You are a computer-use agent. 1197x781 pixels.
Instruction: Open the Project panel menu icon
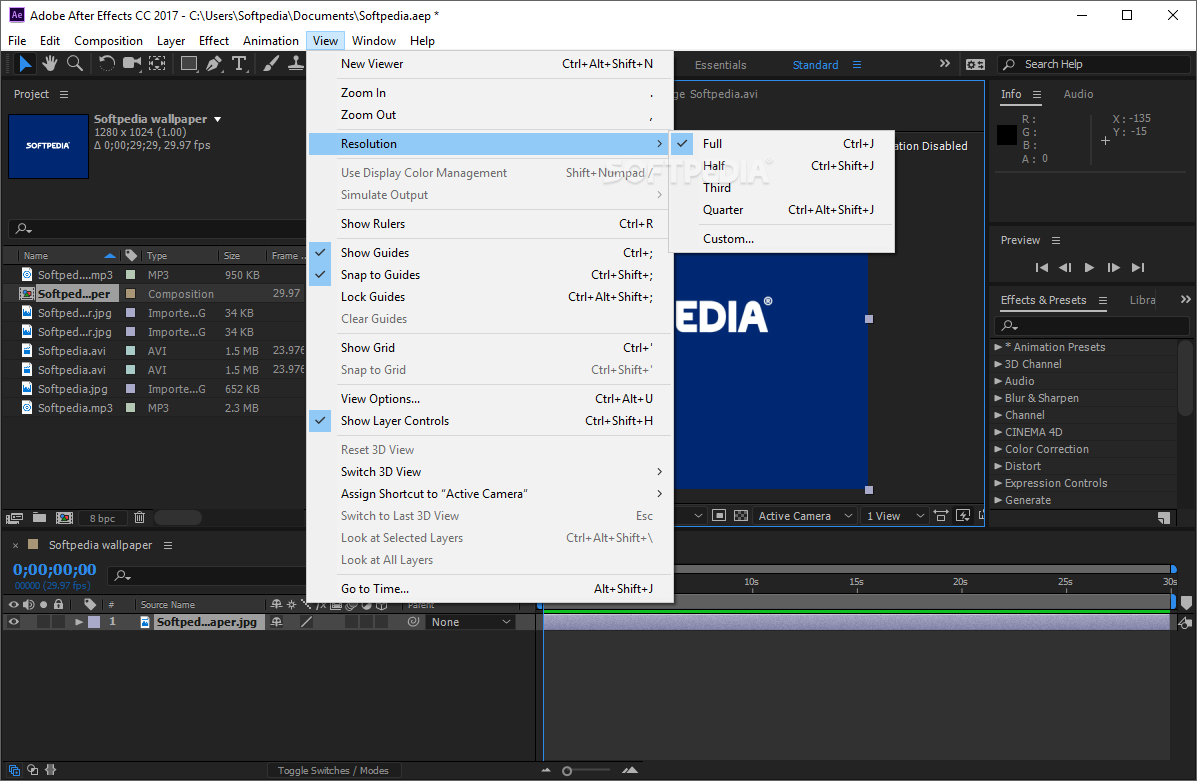(x=64, y=94)
